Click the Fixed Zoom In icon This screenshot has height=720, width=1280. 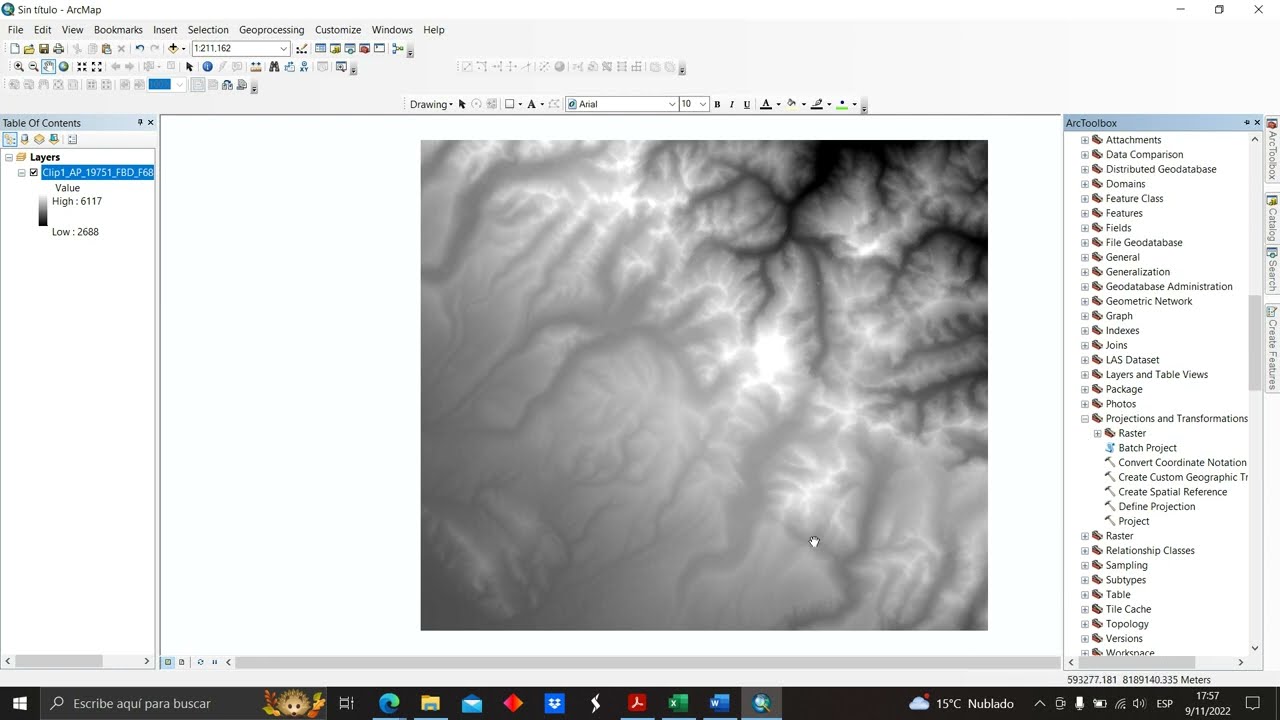click(x=82, y=67)
